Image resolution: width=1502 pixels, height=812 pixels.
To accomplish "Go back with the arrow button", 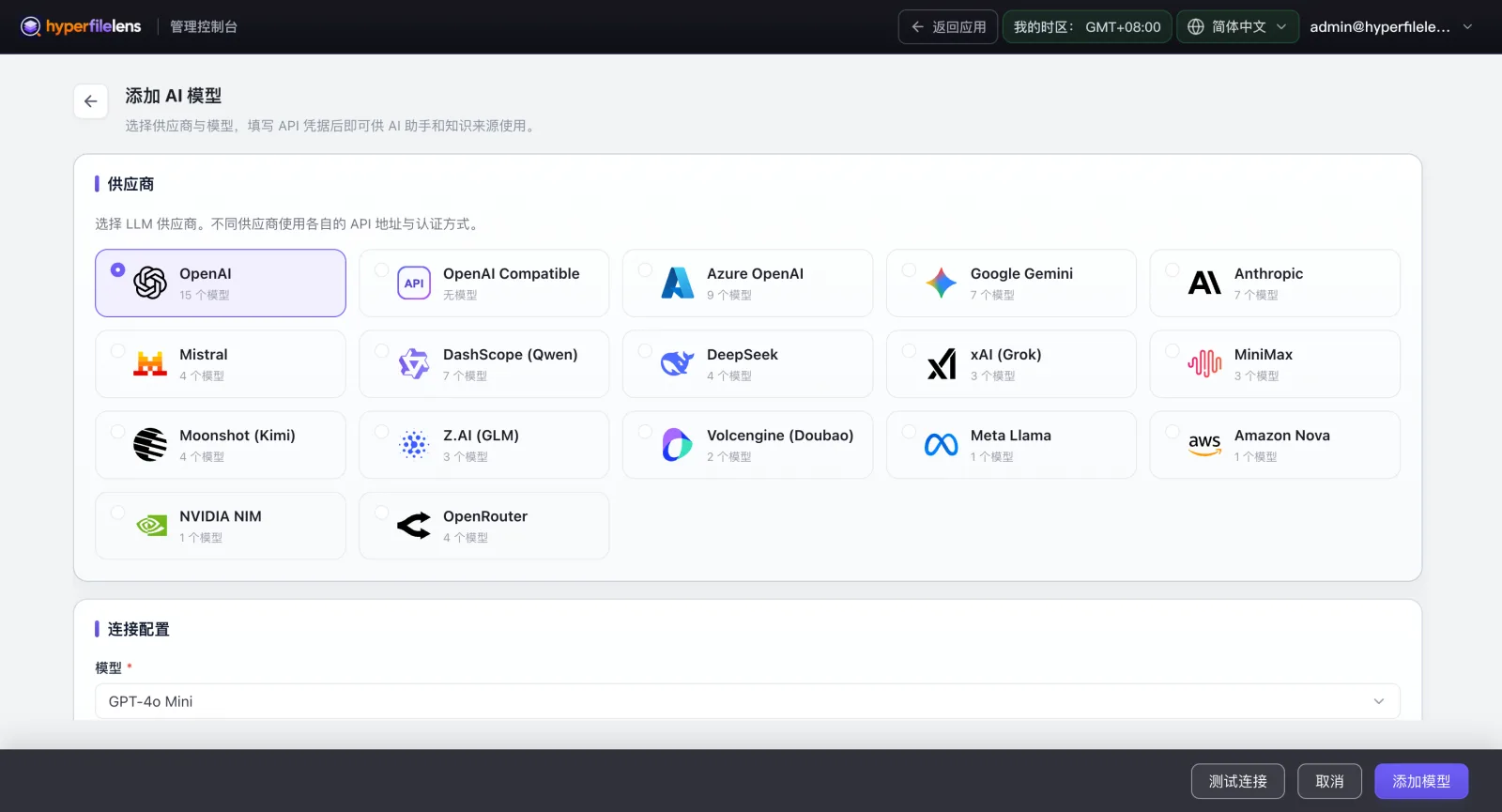I will [x=91, y=101].
